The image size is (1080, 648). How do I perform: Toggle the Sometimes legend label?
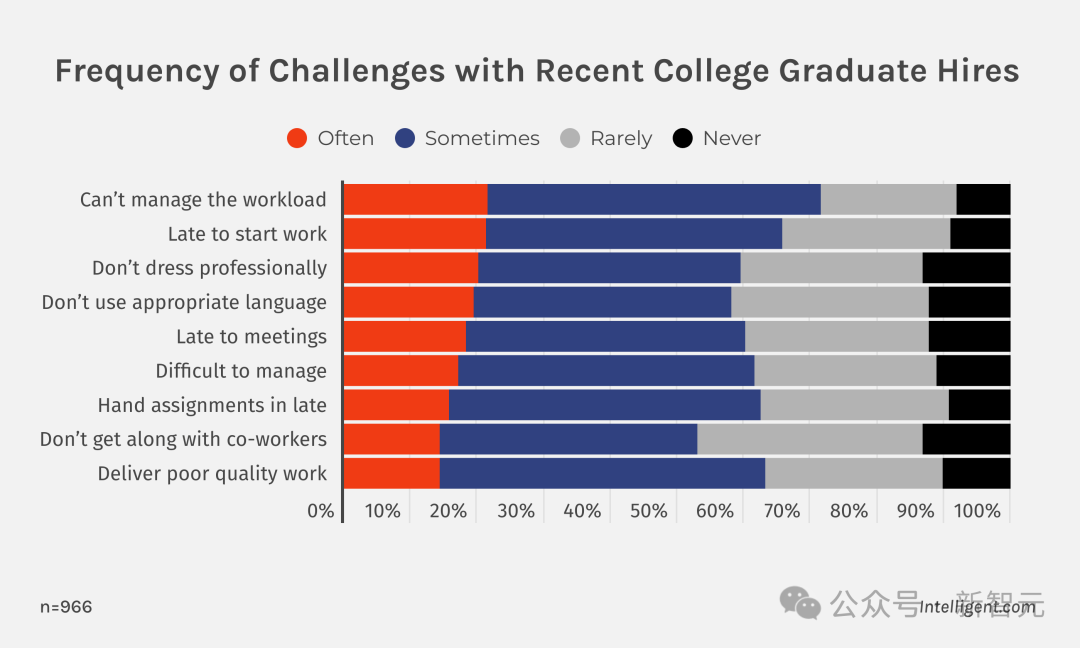pyautogui.click(x=482, y=138)
